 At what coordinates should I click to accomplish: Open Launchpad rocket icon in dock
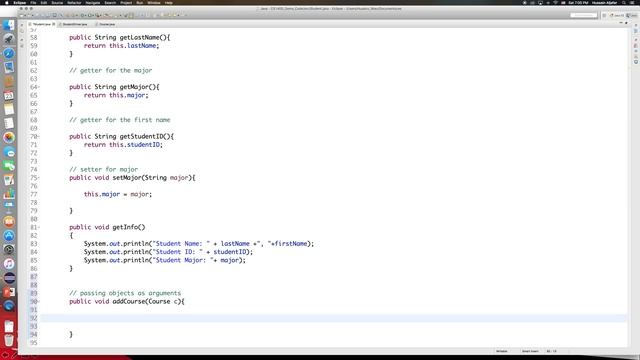9,39
